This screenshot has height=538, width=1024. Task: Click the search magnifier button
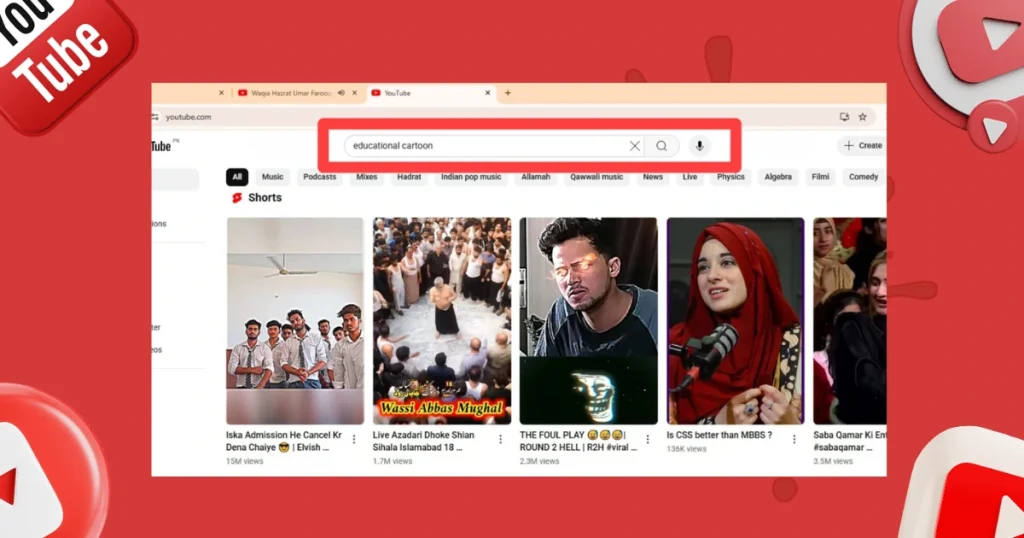click(661, 146)
